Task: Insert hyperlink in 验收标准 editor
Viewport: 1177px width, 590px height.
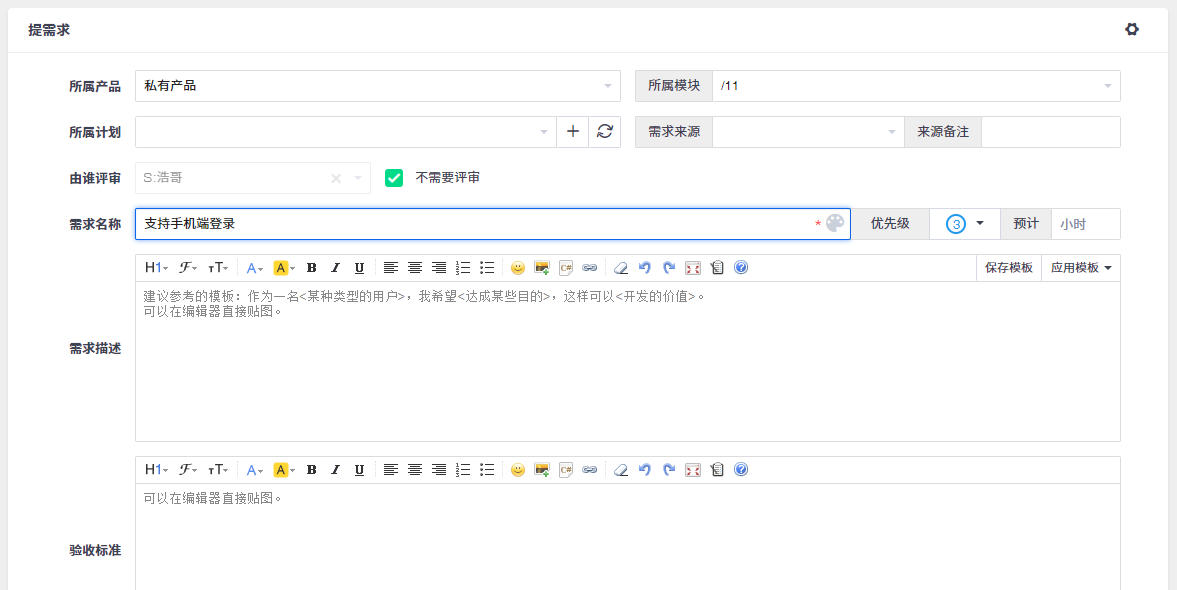Action: pos(590,469)
